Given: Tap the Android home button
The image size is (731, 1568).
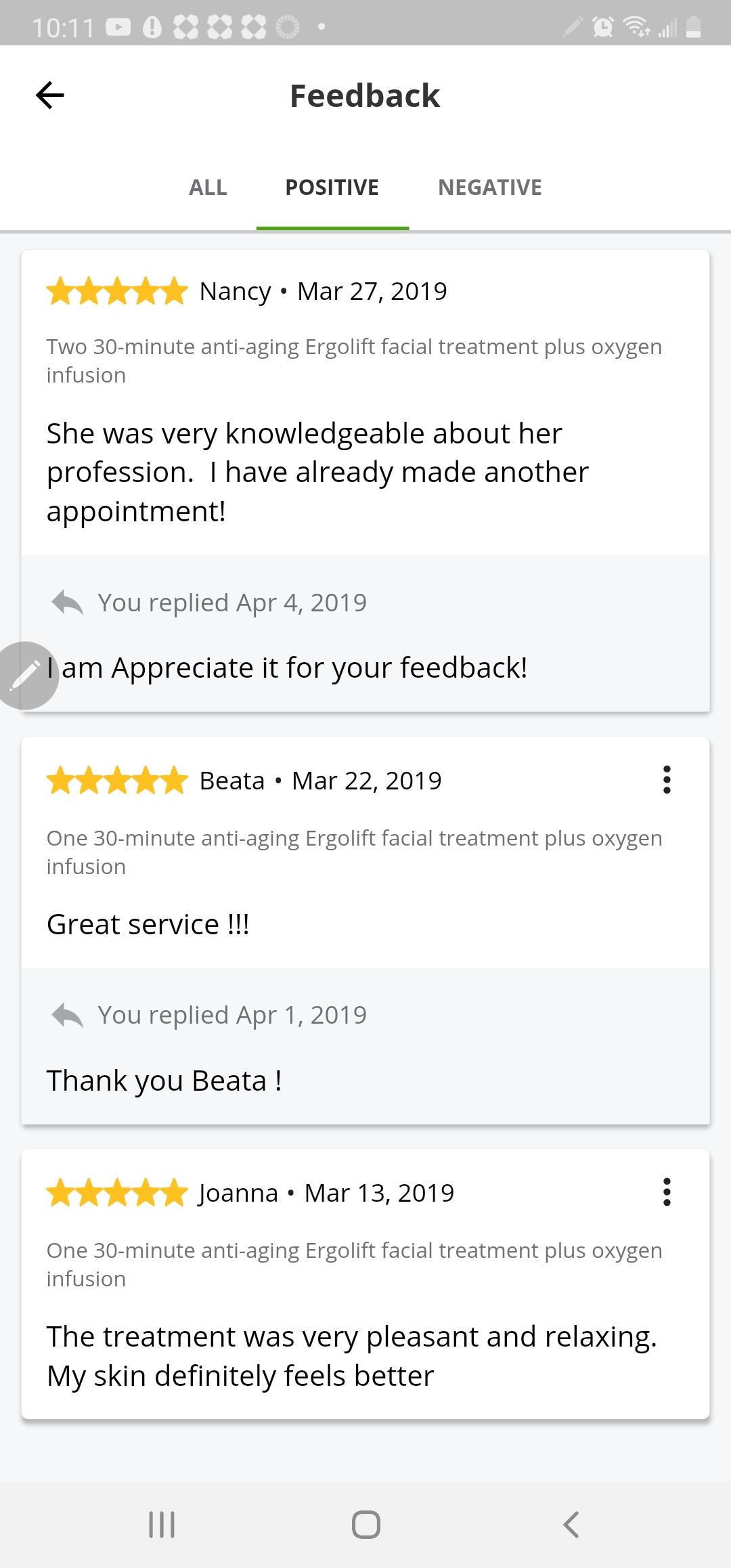Looking at the screenshot, I should 365,1525.
